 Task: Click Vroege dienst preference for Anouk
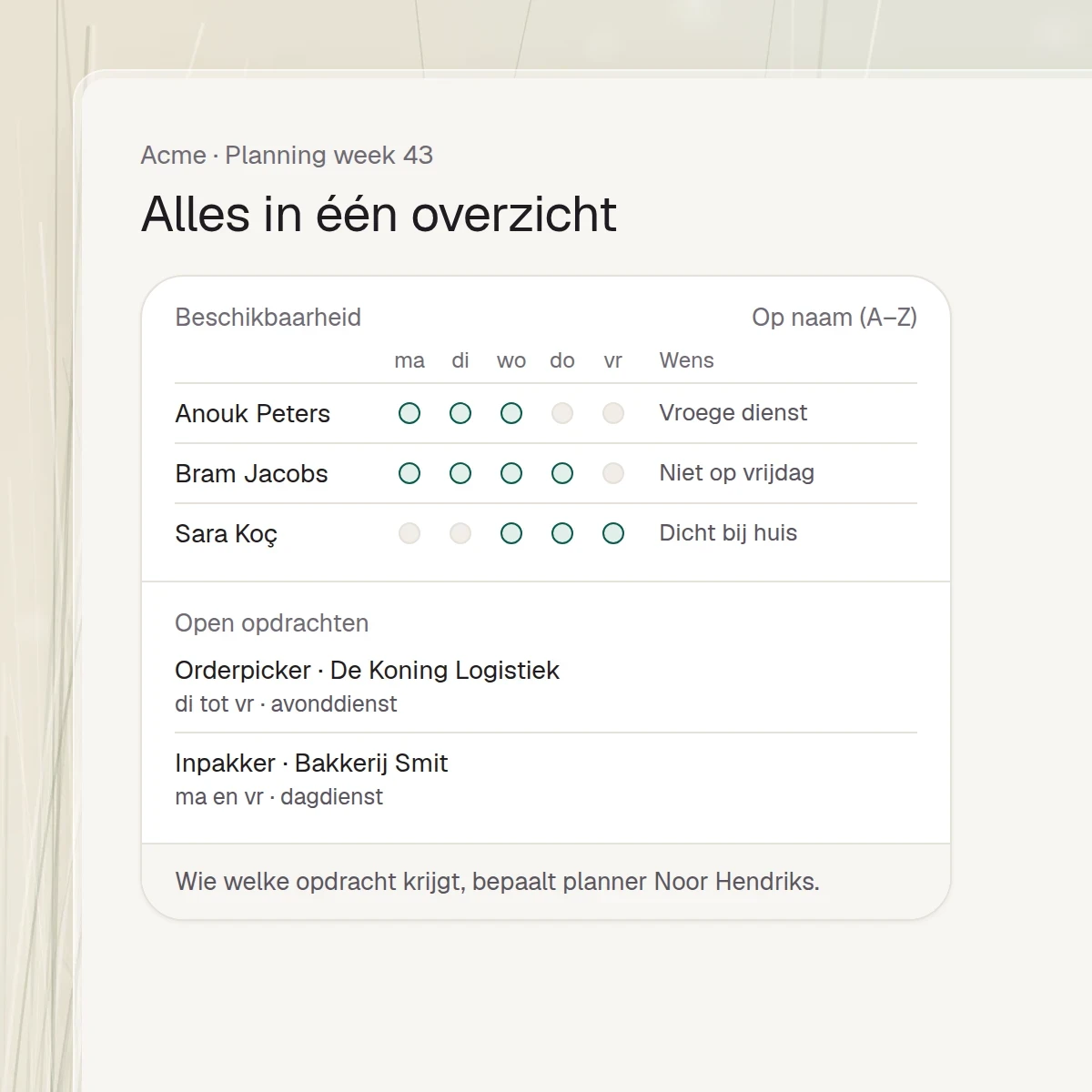(733, 412)
